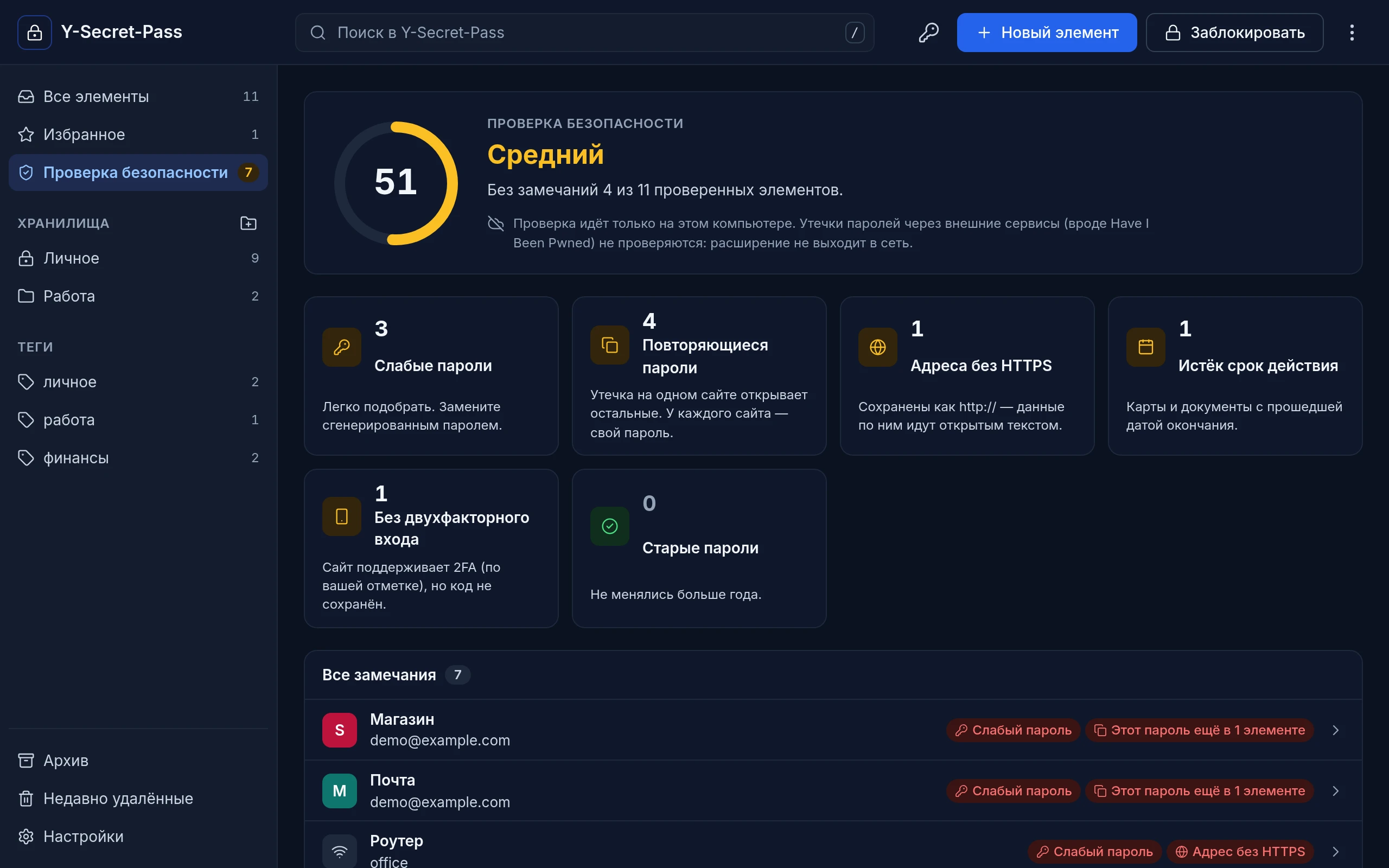Open Все элементы in sidebar
1389x868 pixels.
(138, 97)
